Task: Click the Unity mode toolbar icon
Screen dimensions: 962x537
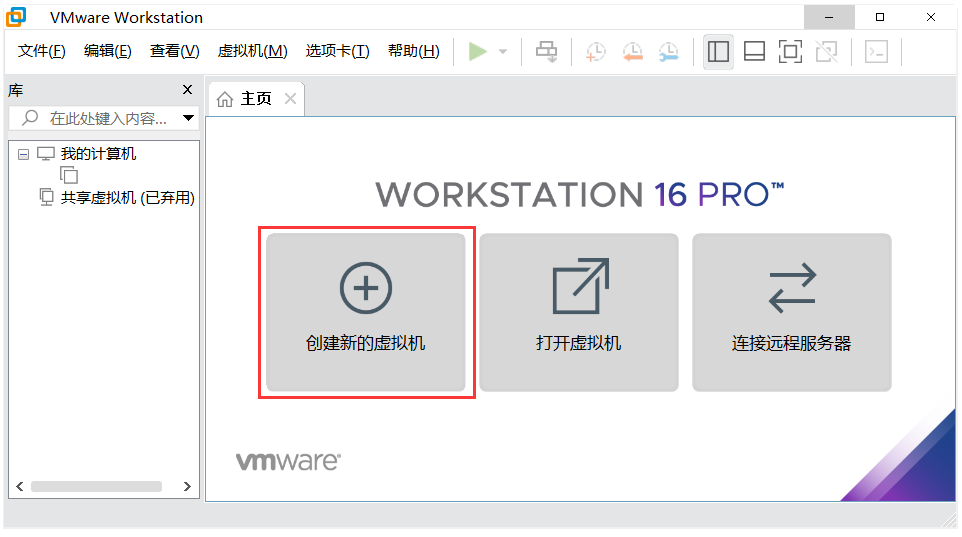Action: click(x=826, y=52)
